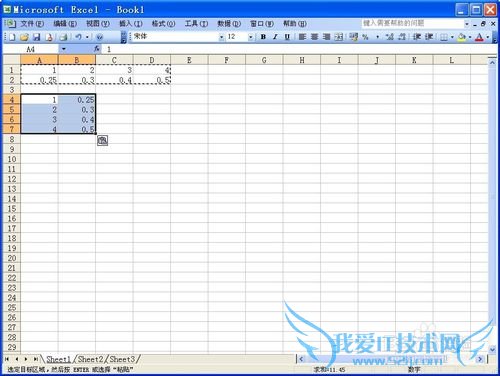Click cell B4 containing 0.25
This screenshot has height=376, width=500.
pyautogui.click(x=77, y=100)
